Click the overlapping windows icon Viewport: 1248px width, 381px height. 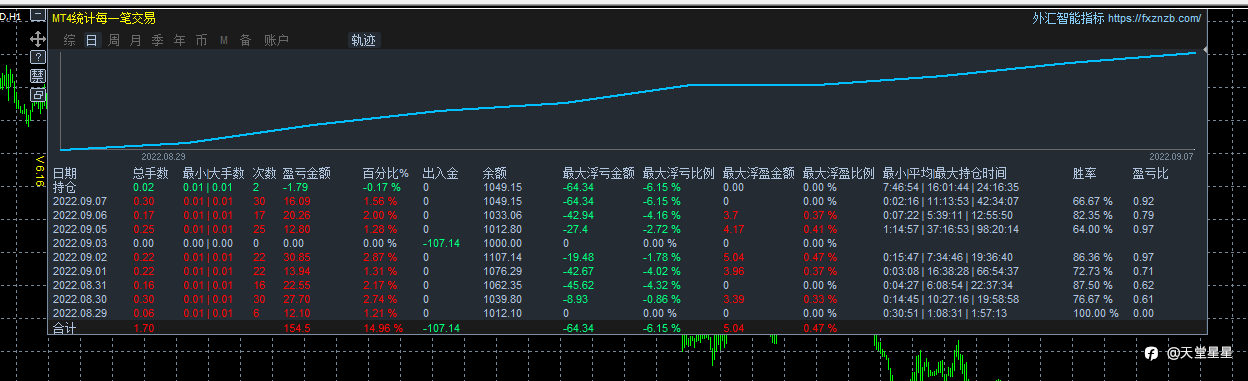coord(38,94)
